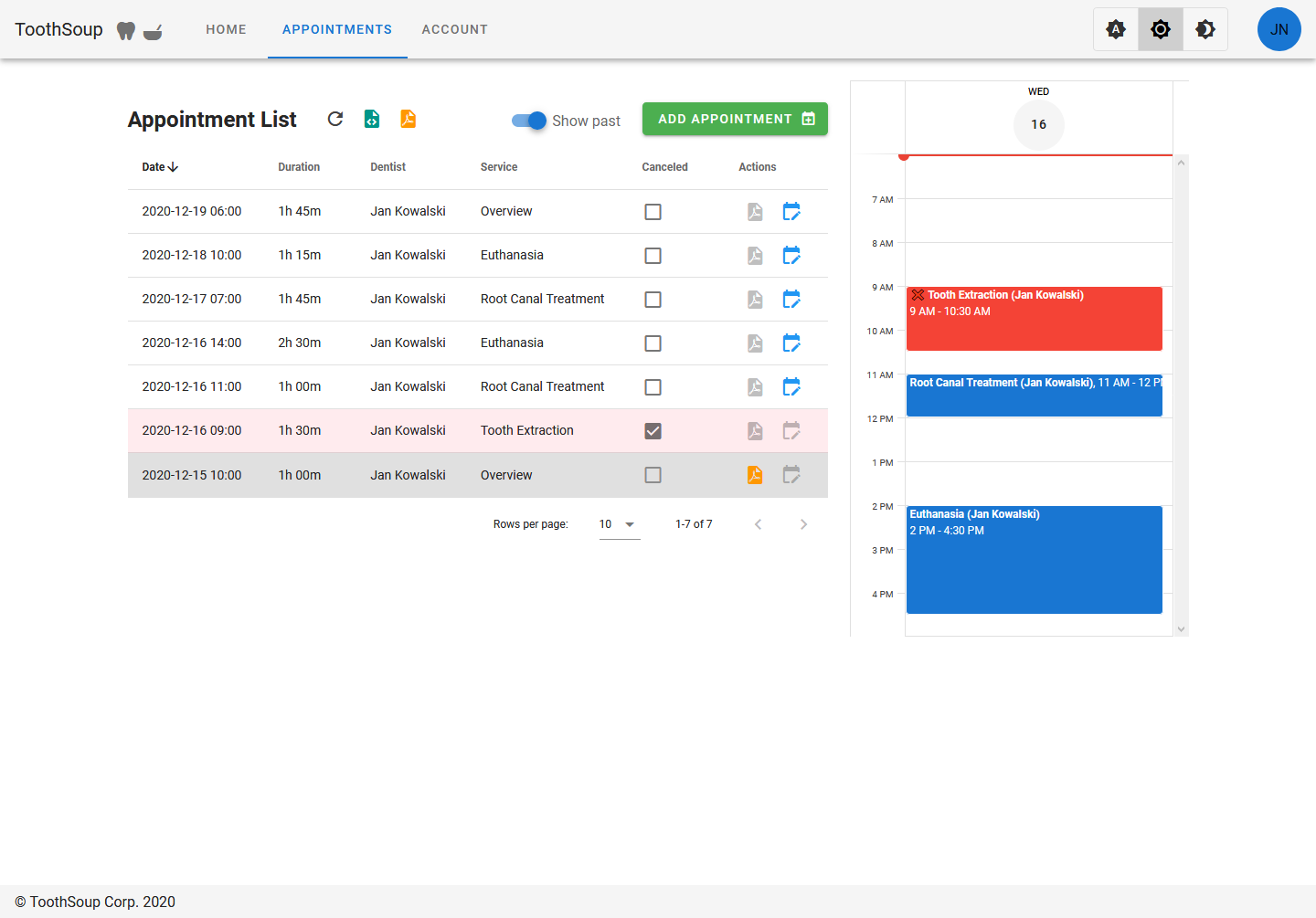This screenshot has height=918, width=1316.
Task: Edit the 2020-12-16 14:00 appointment
Action: 791,343
